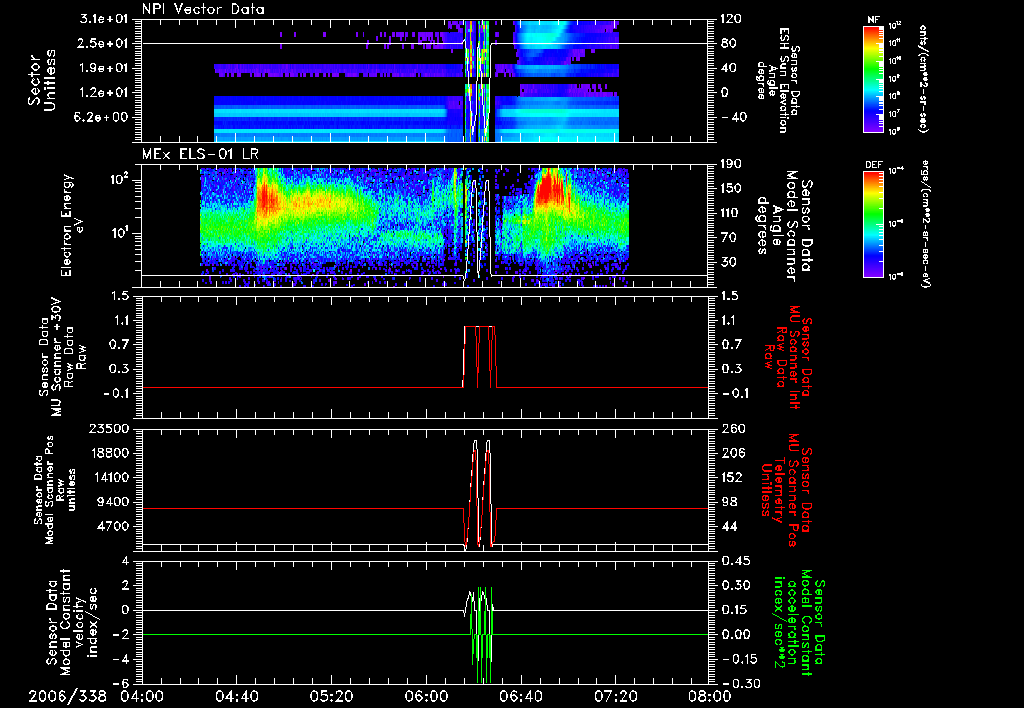Select the "MEx ELS-01 LR" panel title
Viewport: 1024px width, 708px height.
(x=200, y=155)
